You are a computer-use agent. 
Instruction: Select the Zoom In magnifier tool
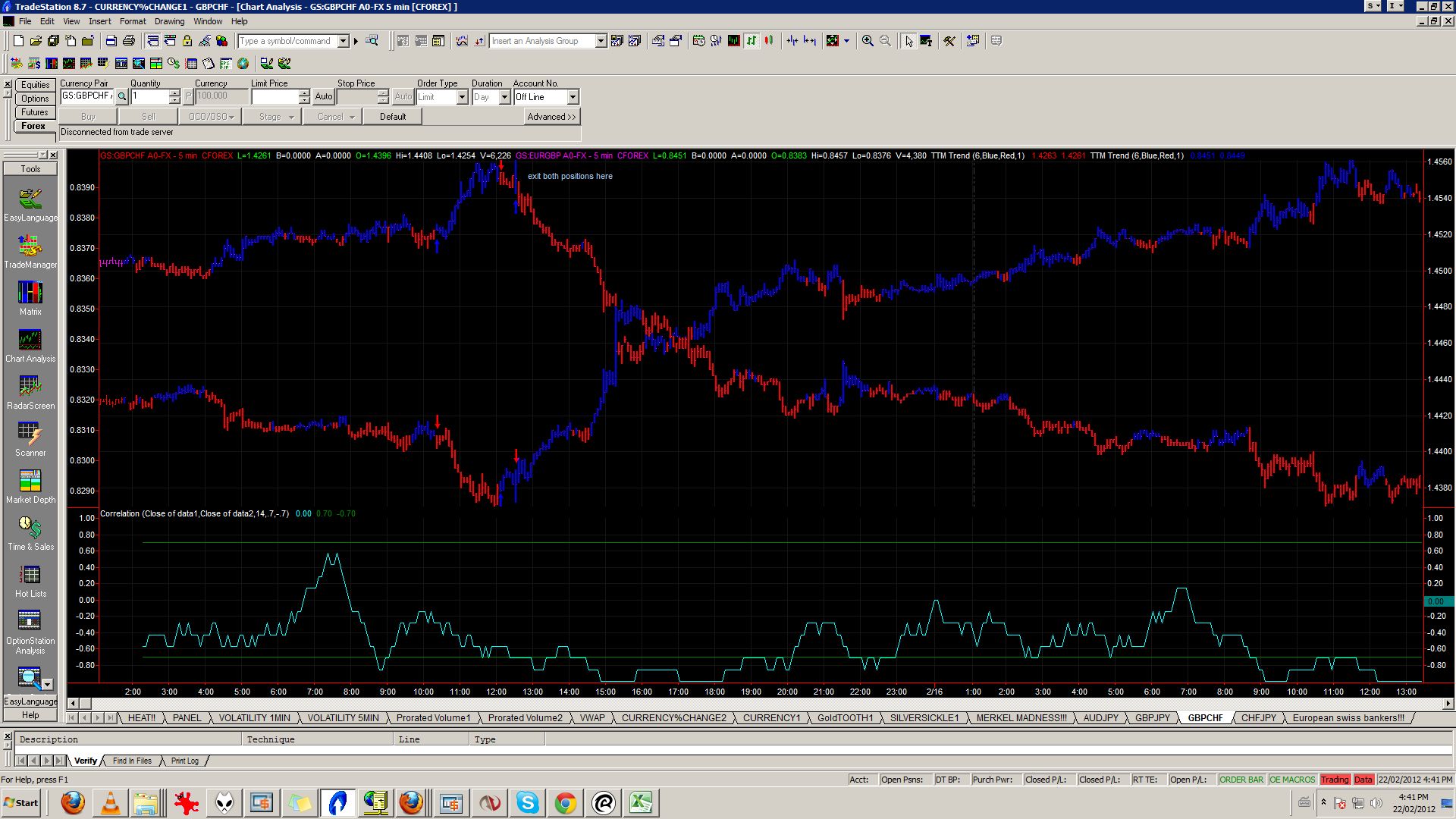pos(868,41)
